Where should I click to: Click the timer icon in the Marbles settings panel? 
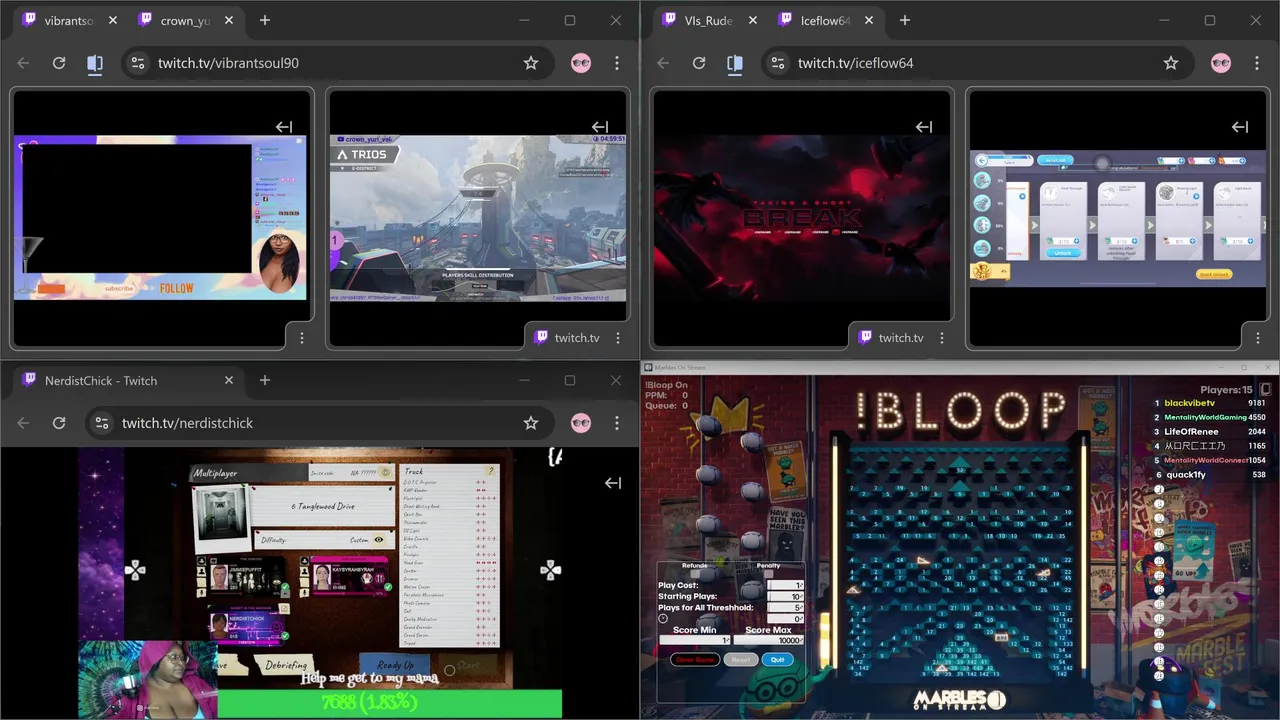[x=663, y=618]
